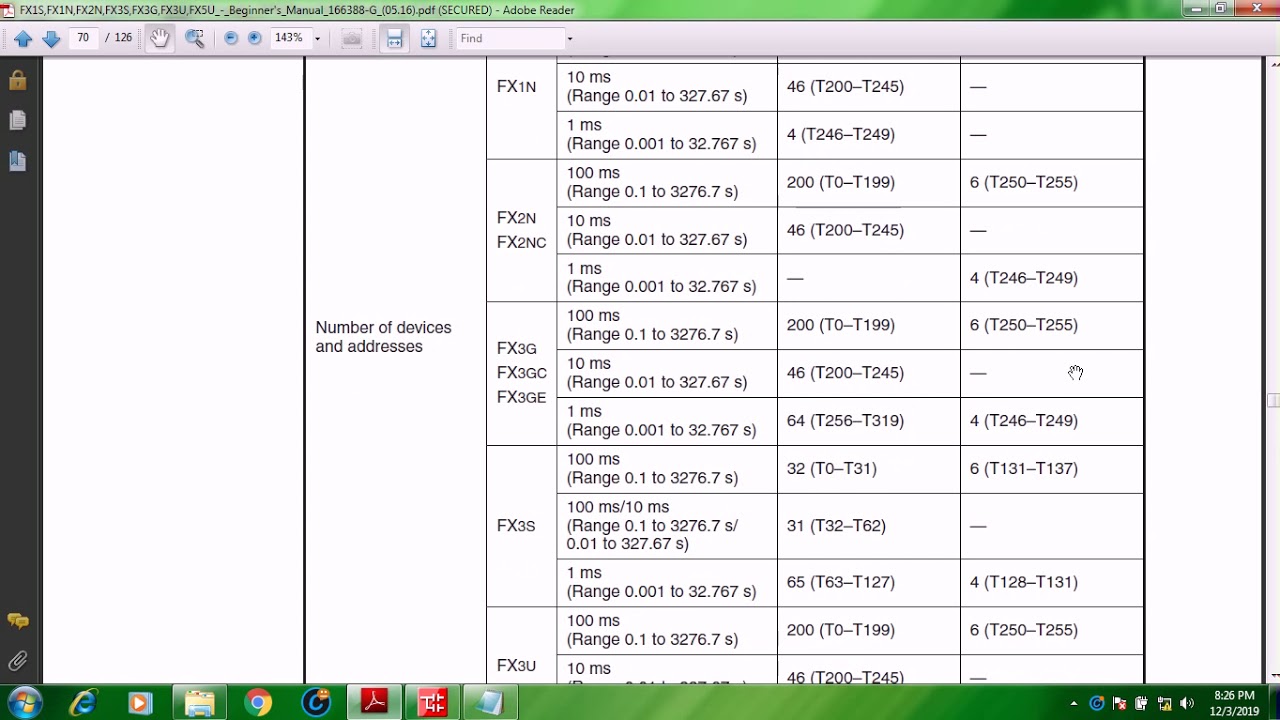Image resolution: width=1280 pixels, height=720 pixels.
Task: Go to previous page arrow
Action: [x=23, y=38]
